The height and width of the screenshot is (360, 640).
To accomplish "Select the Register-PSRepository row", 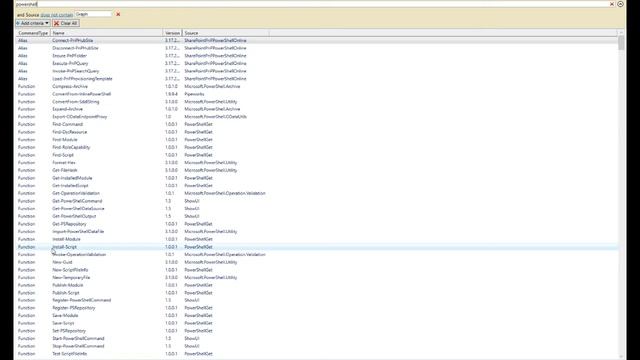I will click(x=317, y=308).
